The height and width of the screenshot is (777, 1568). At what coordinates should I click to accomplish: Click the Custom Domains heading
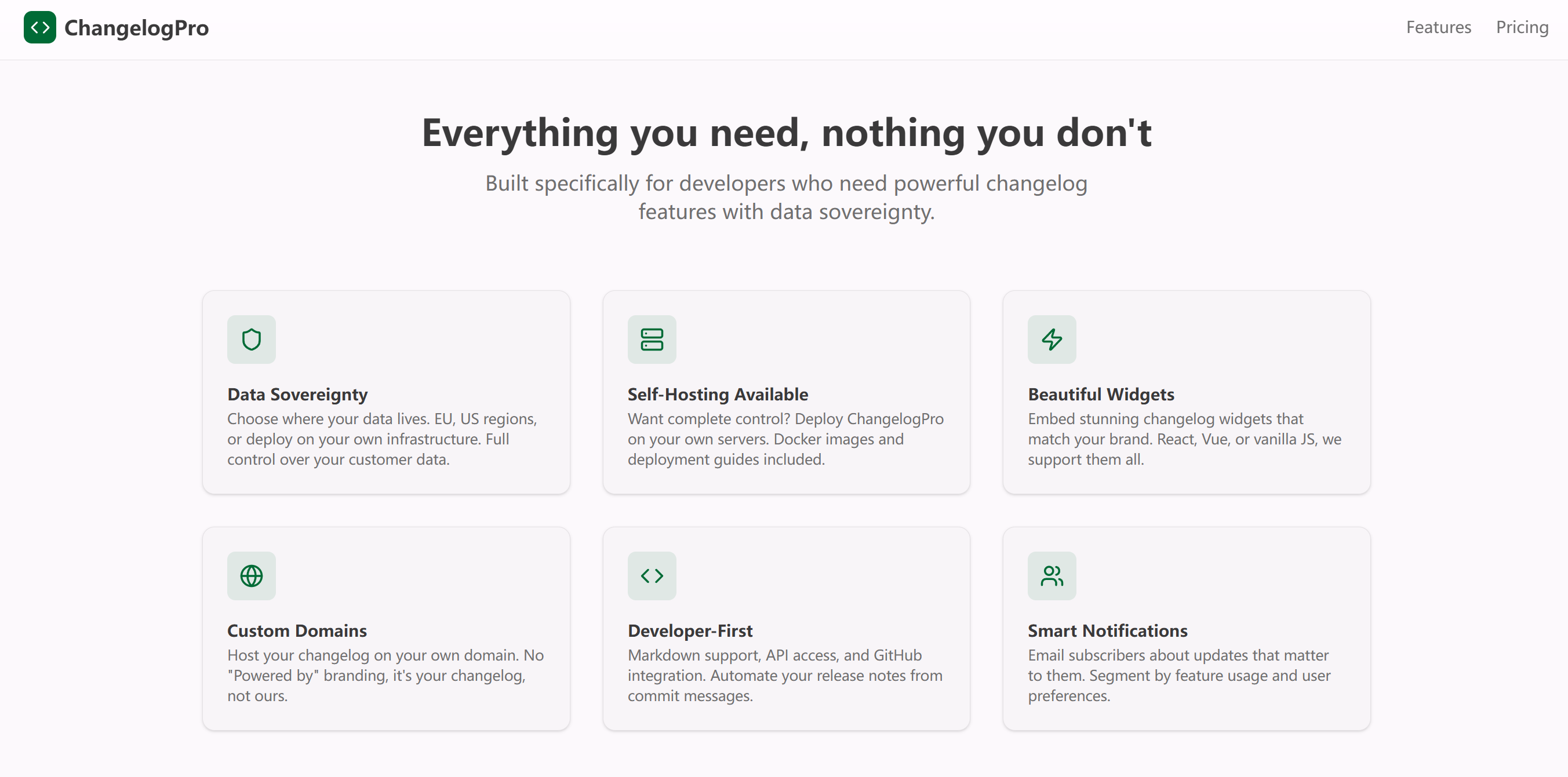pos(296,630)
